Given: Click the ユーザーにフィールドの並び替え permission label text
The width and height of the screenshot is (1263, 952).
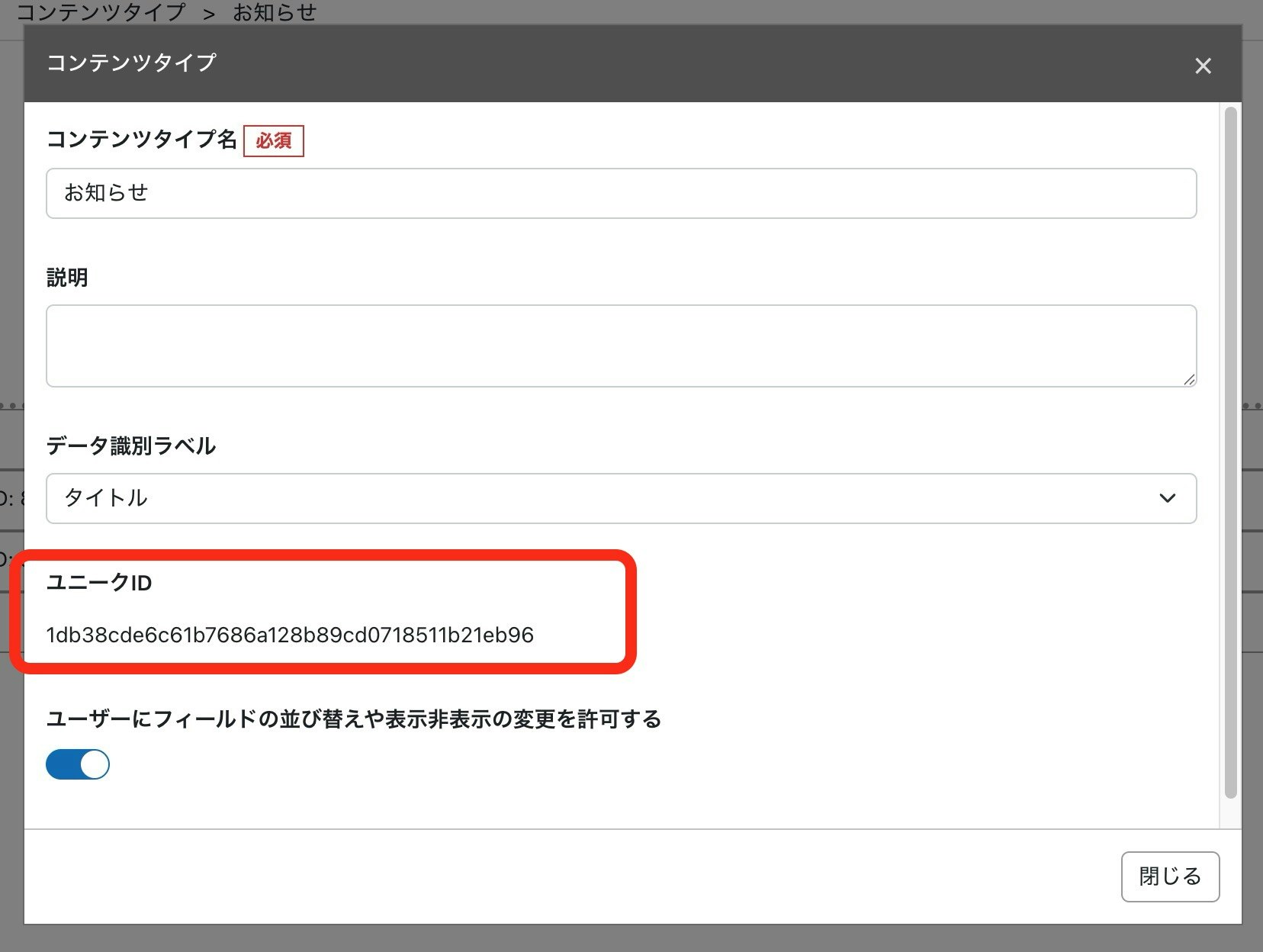Looking at the screenshot, I should tap(354, 719).
